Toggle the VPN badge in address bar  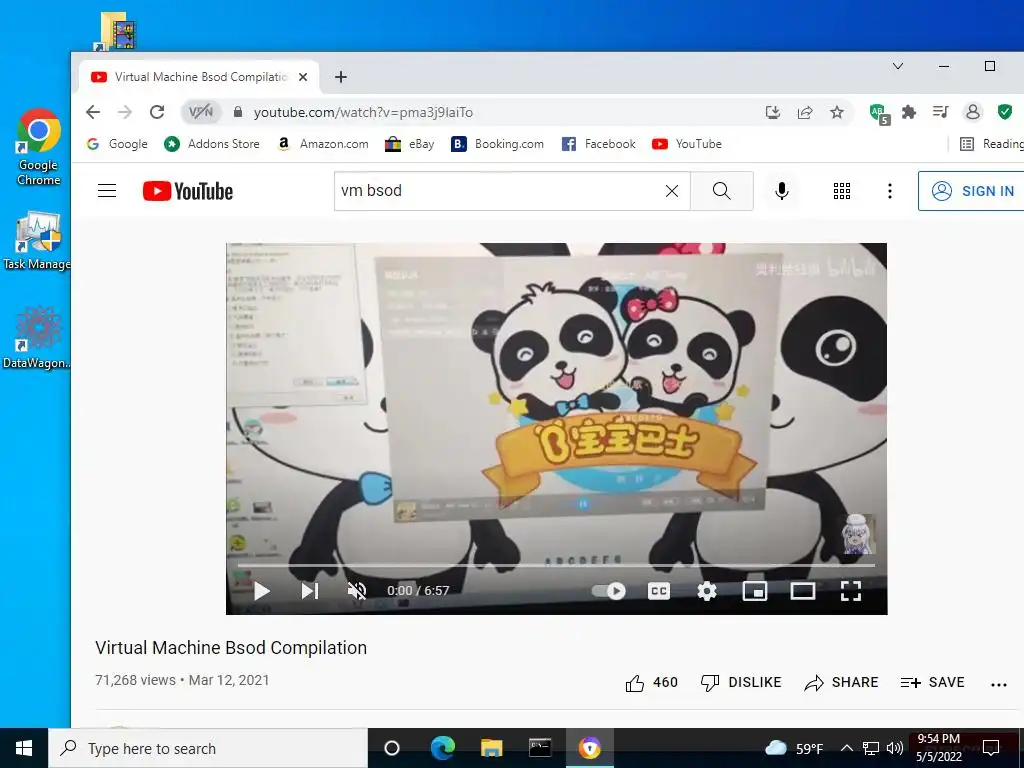tap(201, 112)
